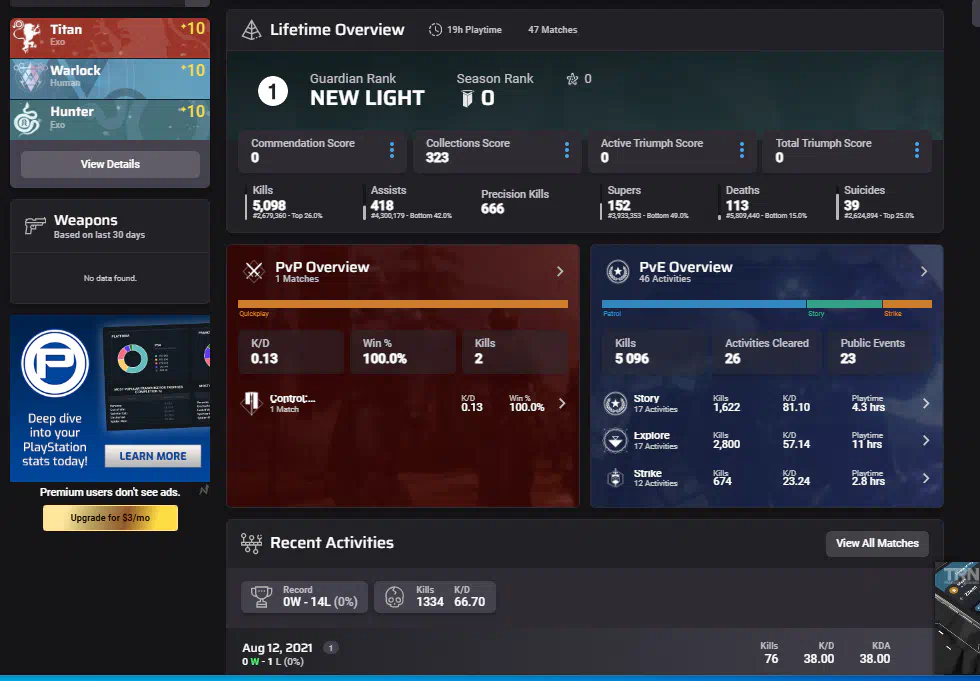The width and height of the screenshot is (980, 681).
Task: Click the View Details button
Action: click(x=110, y=164)
